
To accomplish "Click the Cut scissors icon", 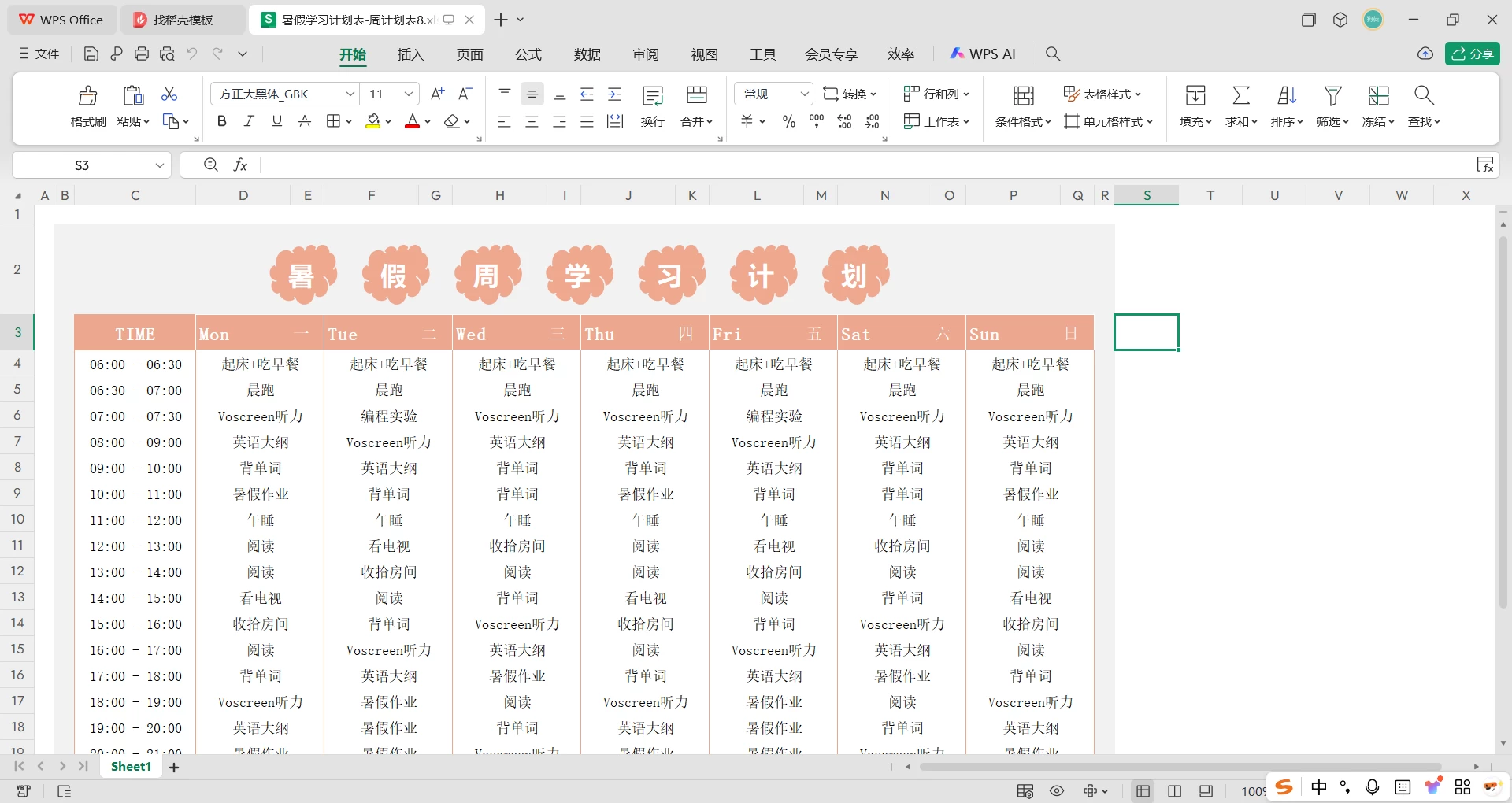I will pos(169,94).
